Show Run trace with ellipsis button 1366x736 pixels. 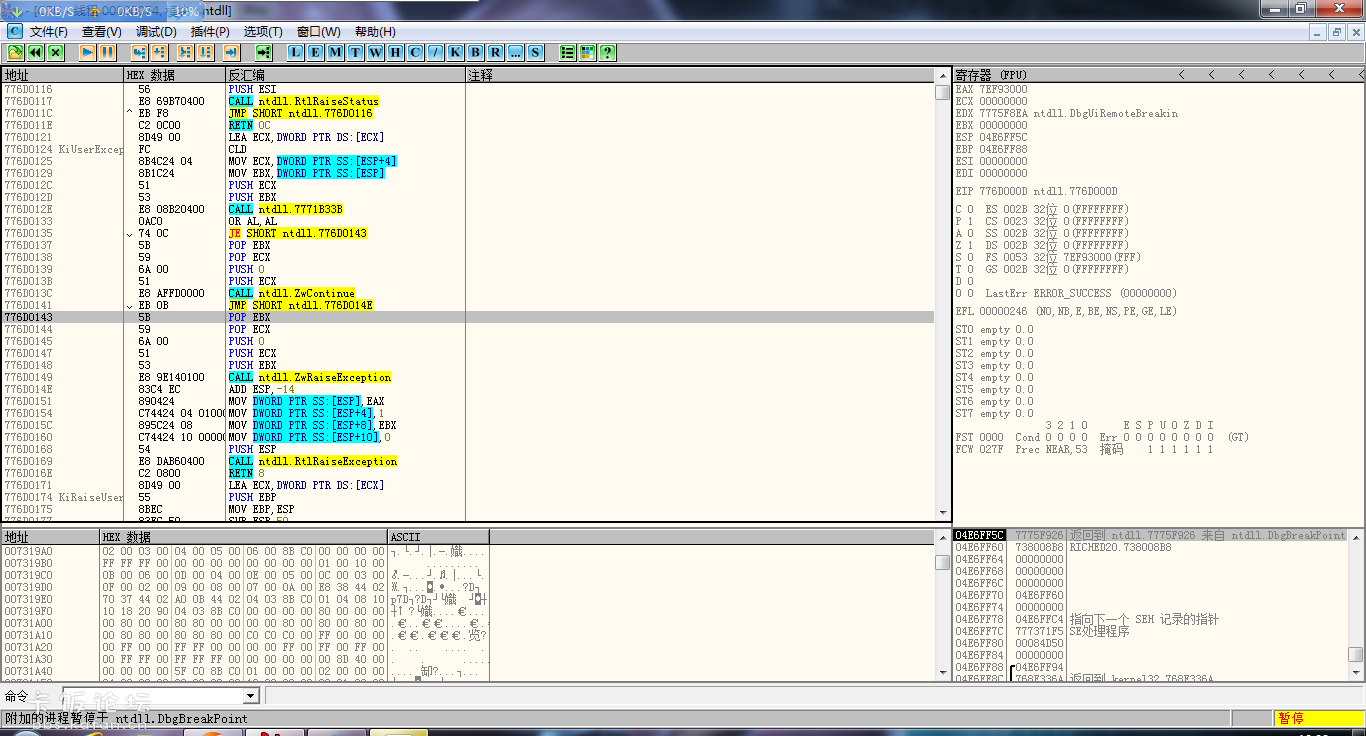[516, 52]
